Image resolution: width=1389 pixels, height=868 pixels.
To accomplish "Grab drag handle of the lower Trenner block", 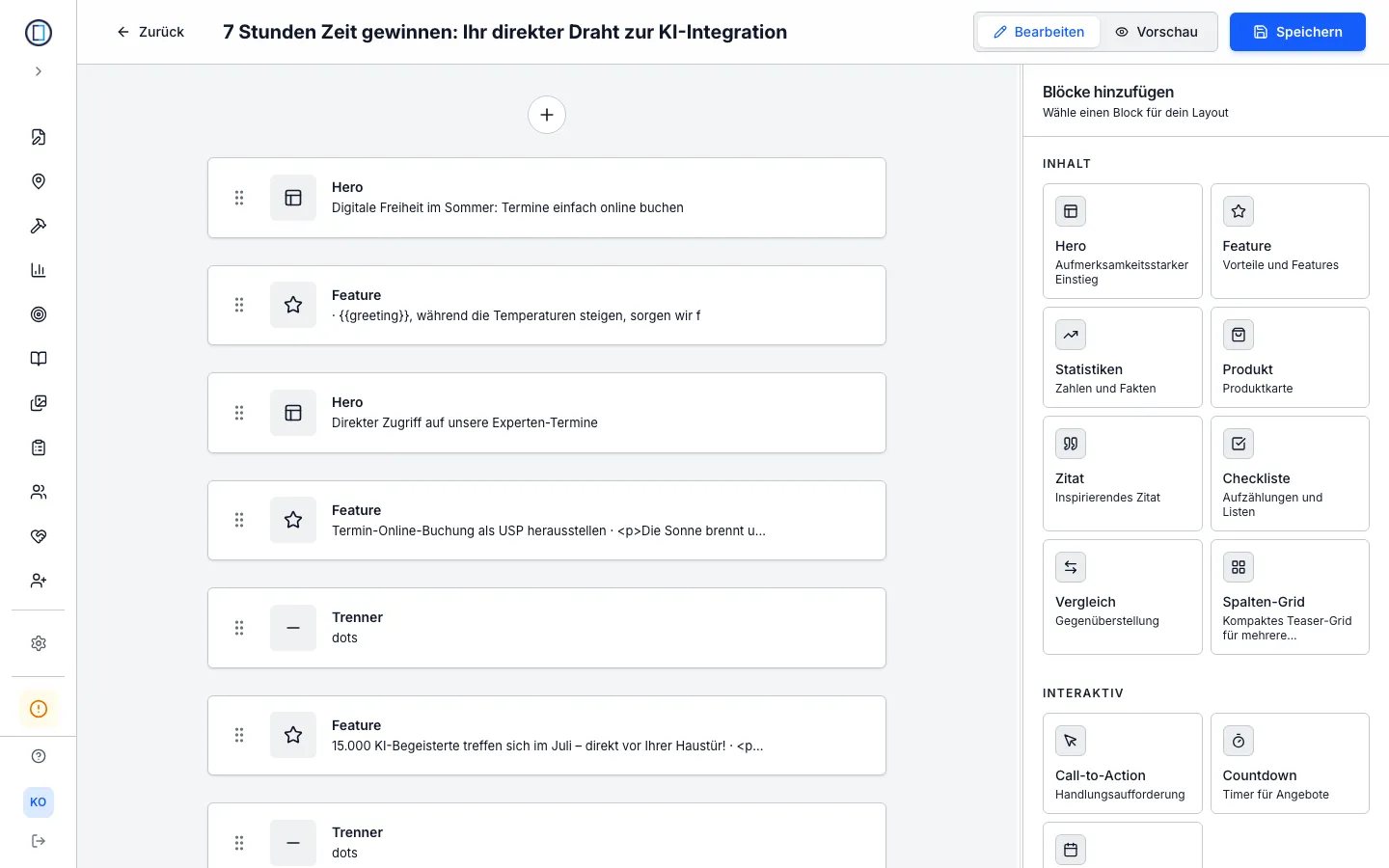I will pos(239,843).
